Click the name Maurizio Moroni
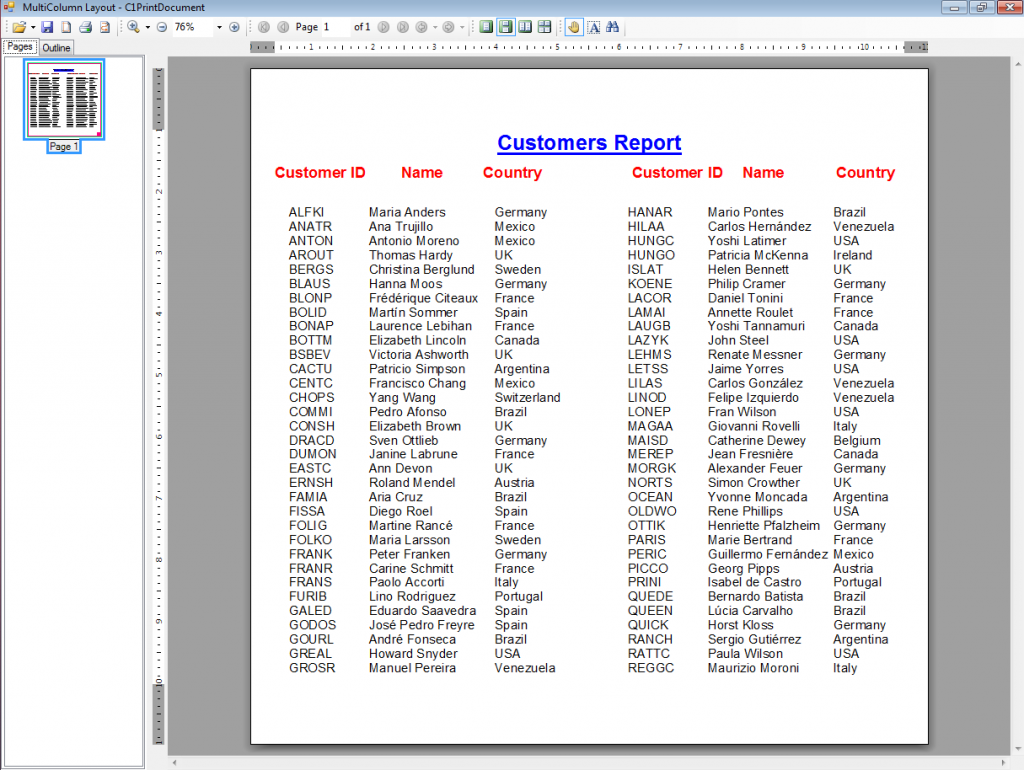 tap(753, 668)
